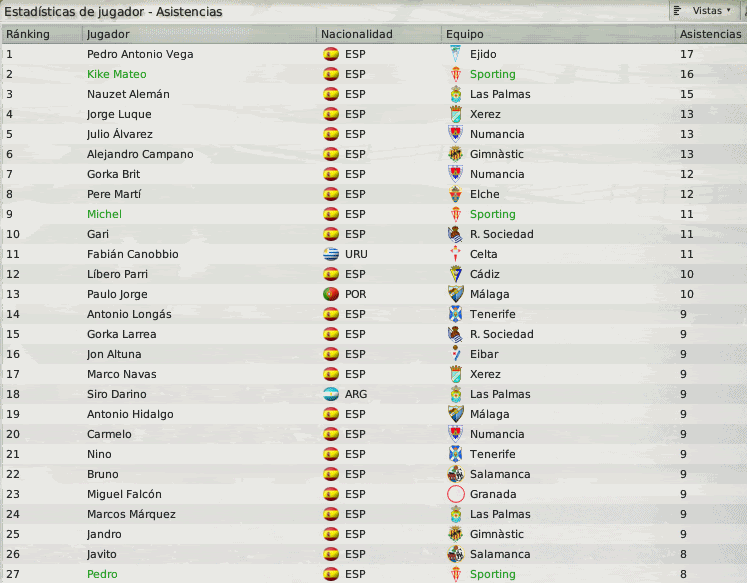Viewport: 747px width, 583px height.
Task: Click the Portugal flag for Paulo Jorge
Action: [x=331, y=294]
